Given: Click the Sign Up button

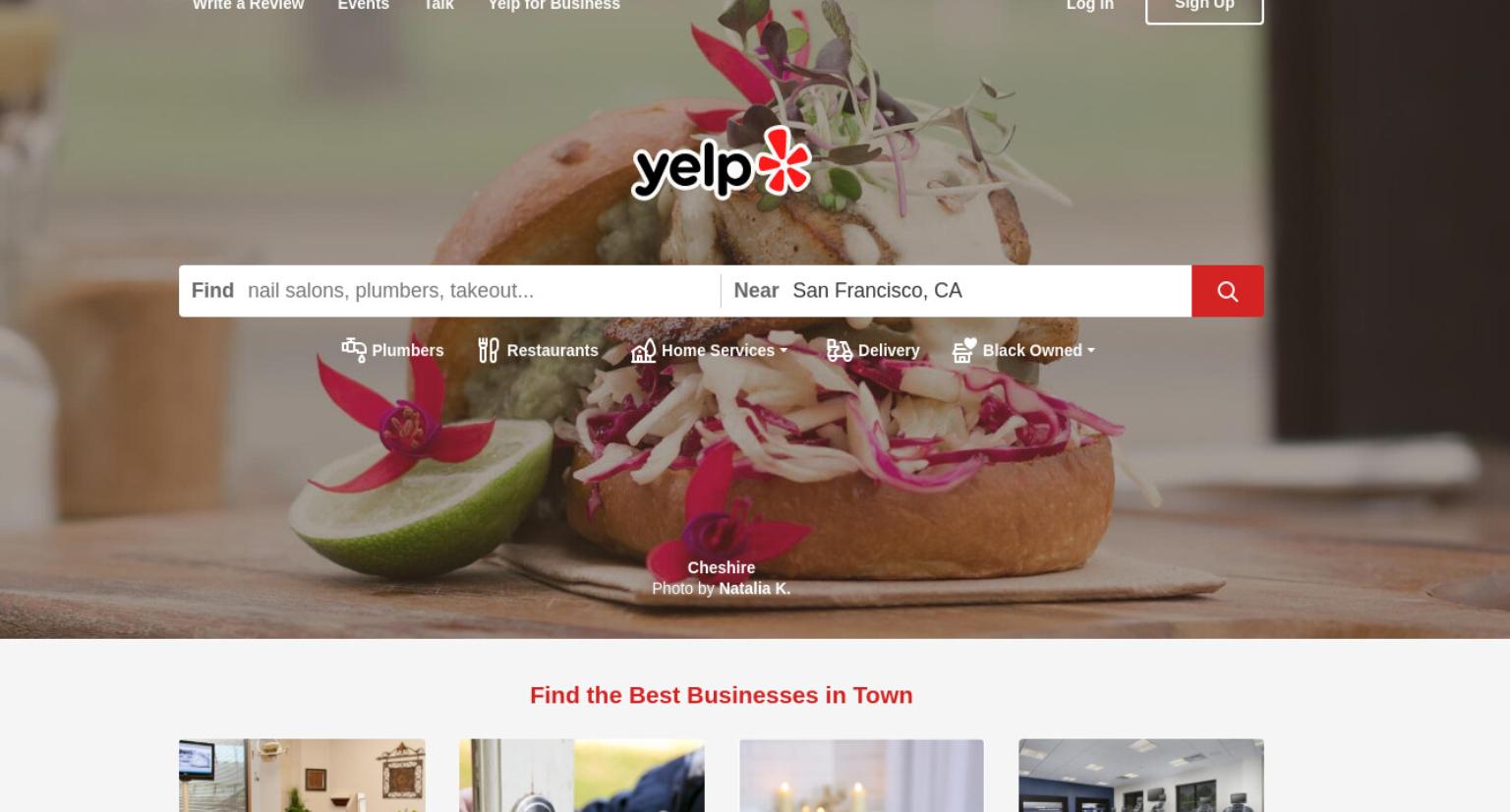Looking at the screenshot, I should click(1204, 8).
